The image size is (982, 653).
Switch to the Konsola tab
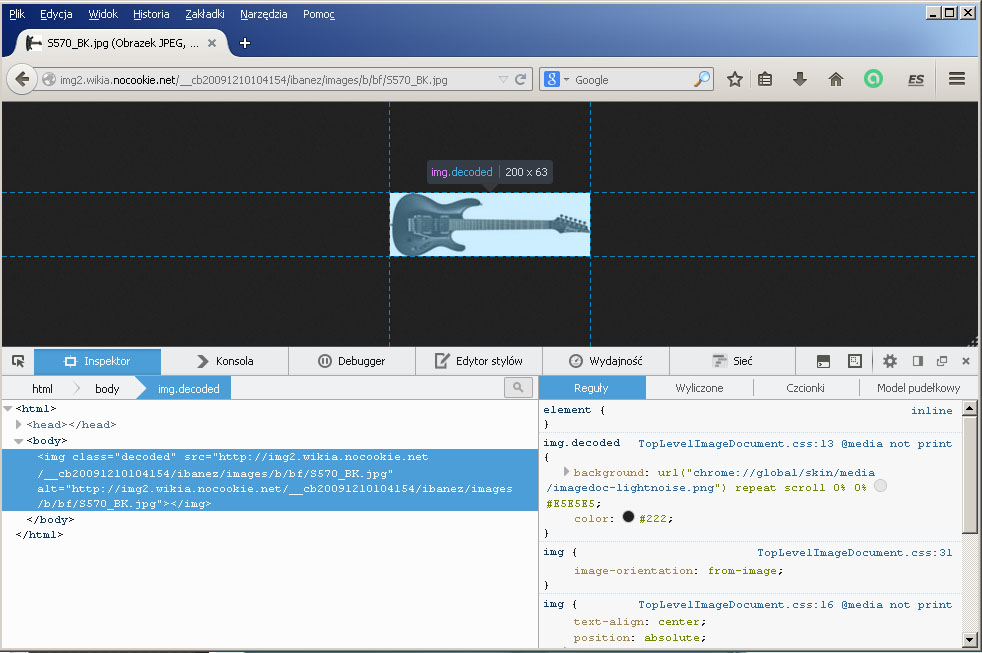[224, 361]
